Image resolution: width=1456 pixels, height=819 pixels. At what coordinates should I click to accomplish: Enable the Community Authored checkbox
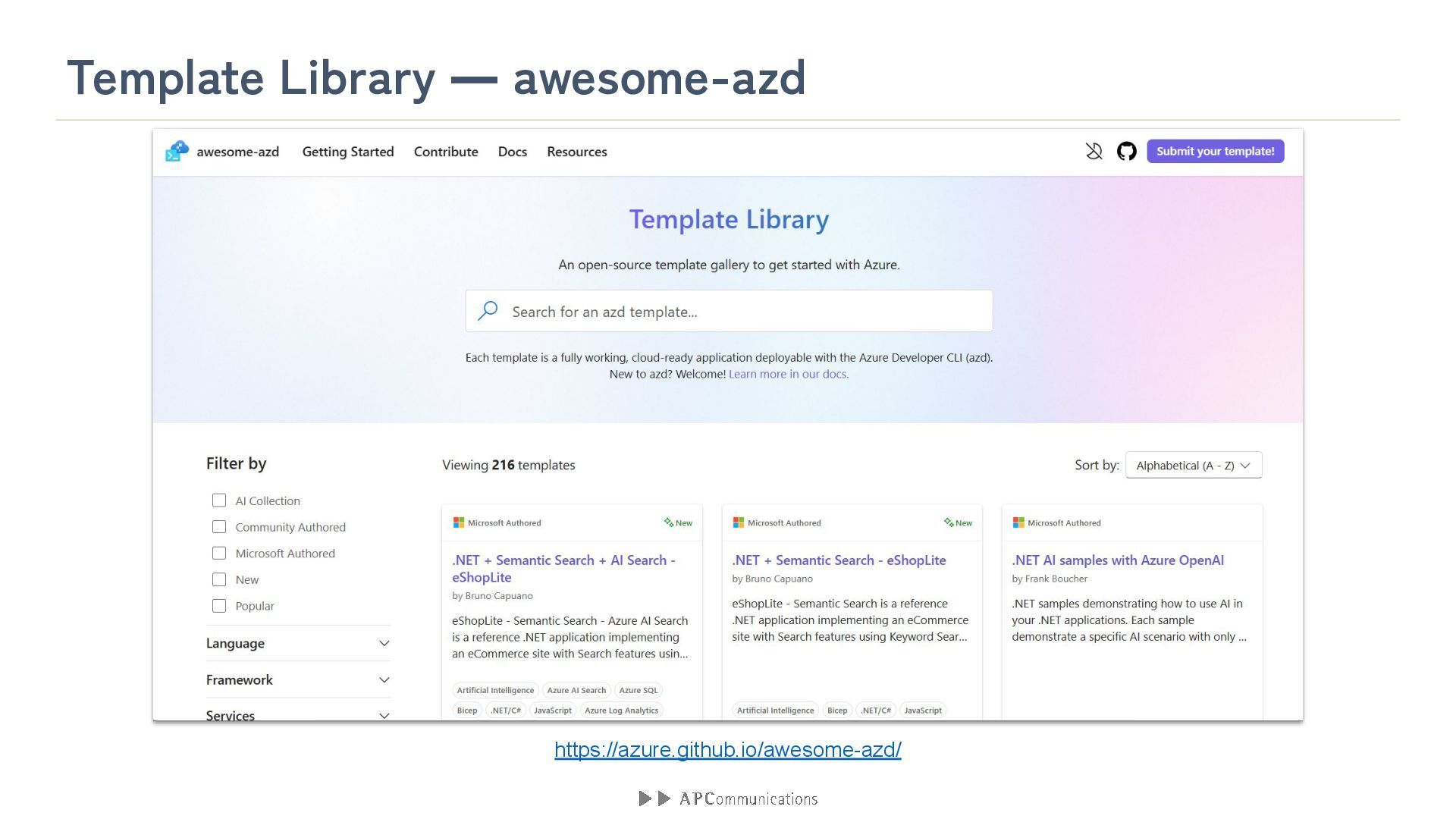pos(219,527)
